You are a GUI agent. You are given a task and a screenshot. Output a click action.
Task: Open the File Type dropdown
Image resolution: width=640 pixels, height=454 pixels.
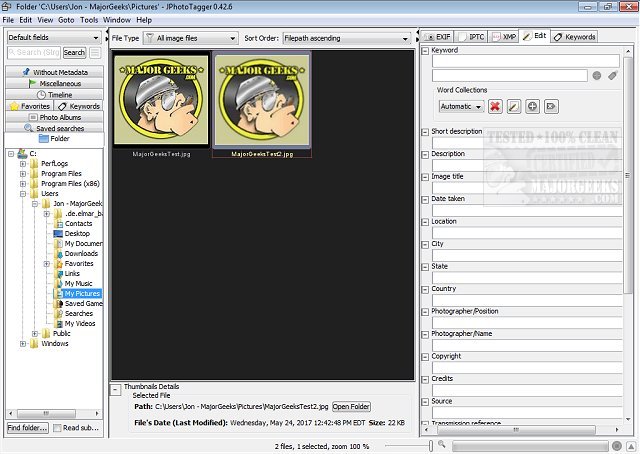(190, 38)
